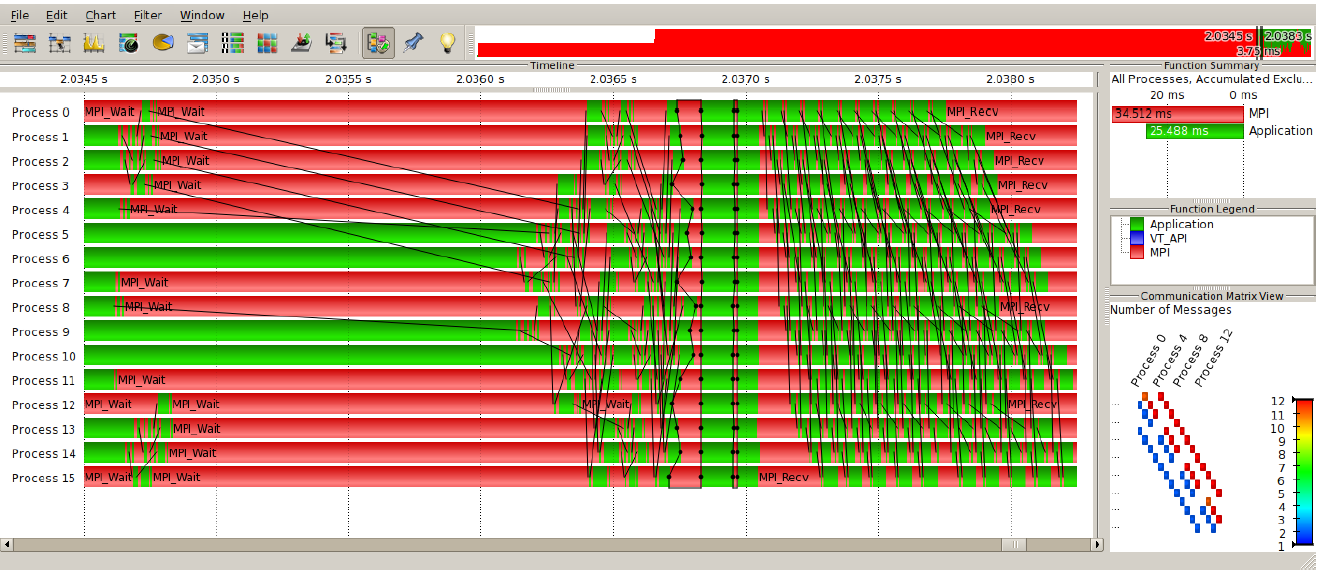The image size is (1321, 576).
Task: Select the Process 0 row label
Action: pos(41,113)
